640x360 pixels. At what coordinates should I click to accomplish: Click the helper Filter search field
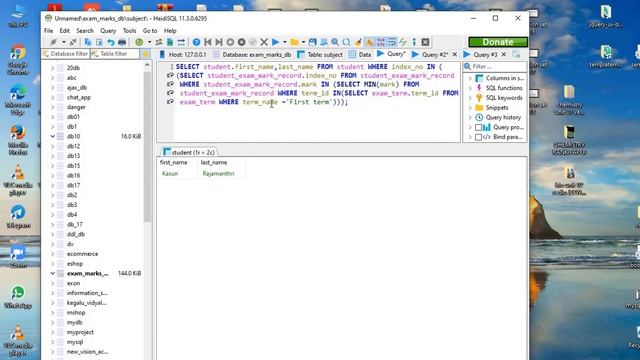click(x=495, y=67)
